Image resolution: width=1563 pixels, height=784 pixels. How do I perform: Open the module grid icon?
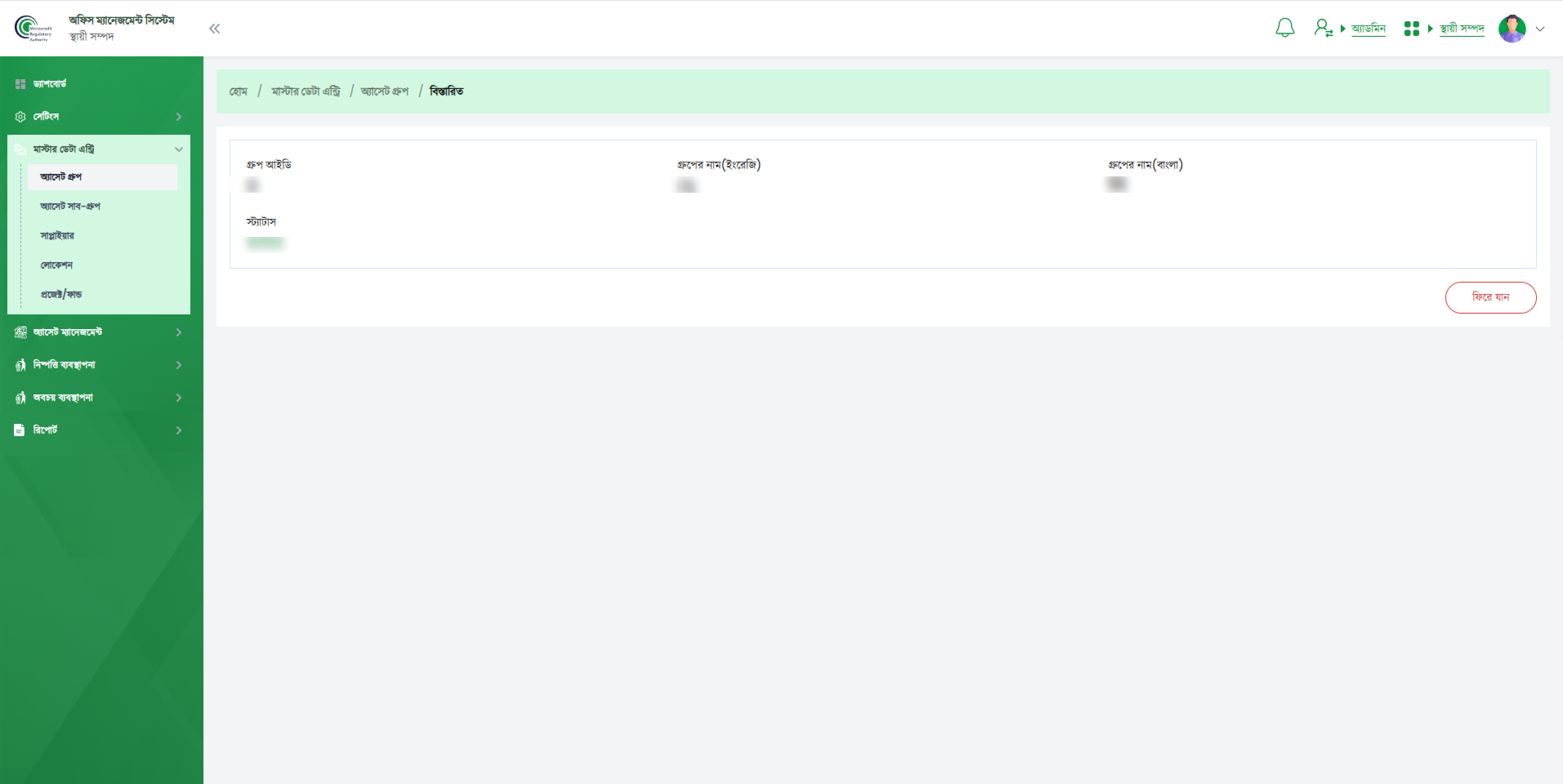pos(1411,29)
